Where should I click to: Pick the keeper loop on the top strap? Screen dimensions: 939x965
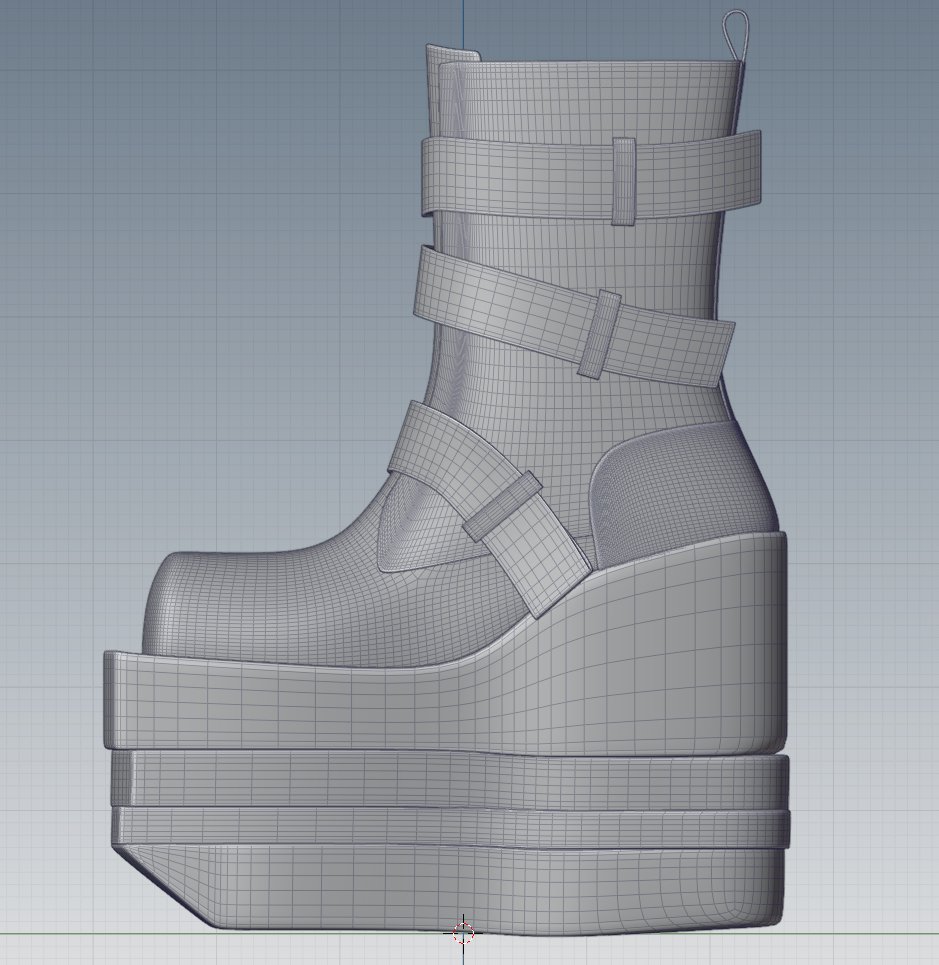coord(624,181)
